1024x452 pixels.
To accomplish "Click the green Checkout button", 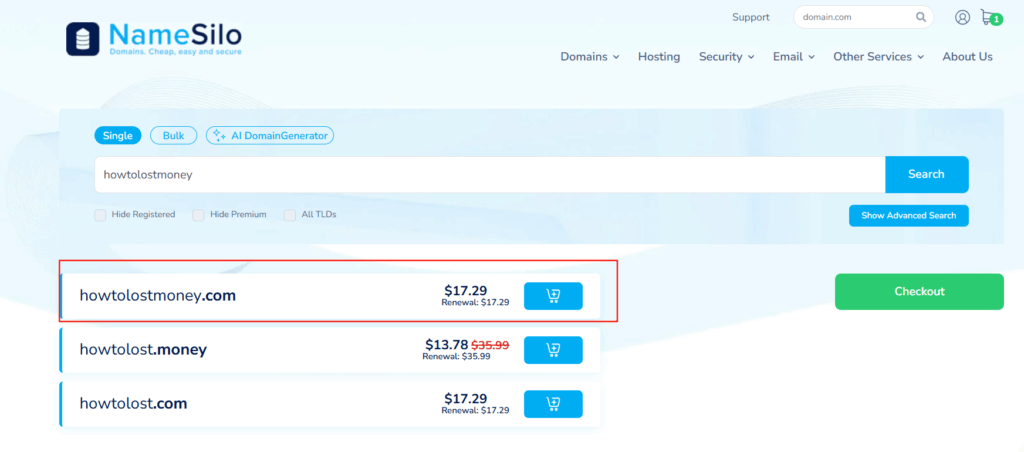I will (918, 292).
